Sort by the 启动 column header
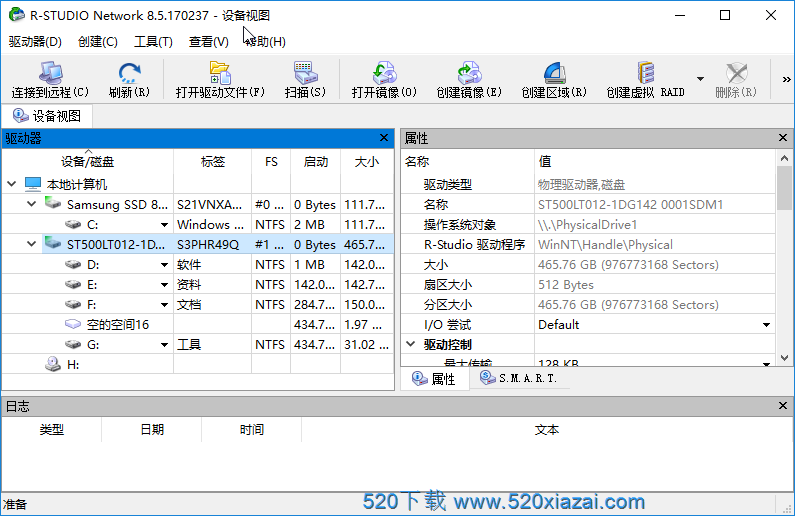Viewport: 795px width, 516px height. (x=315, y=162)
